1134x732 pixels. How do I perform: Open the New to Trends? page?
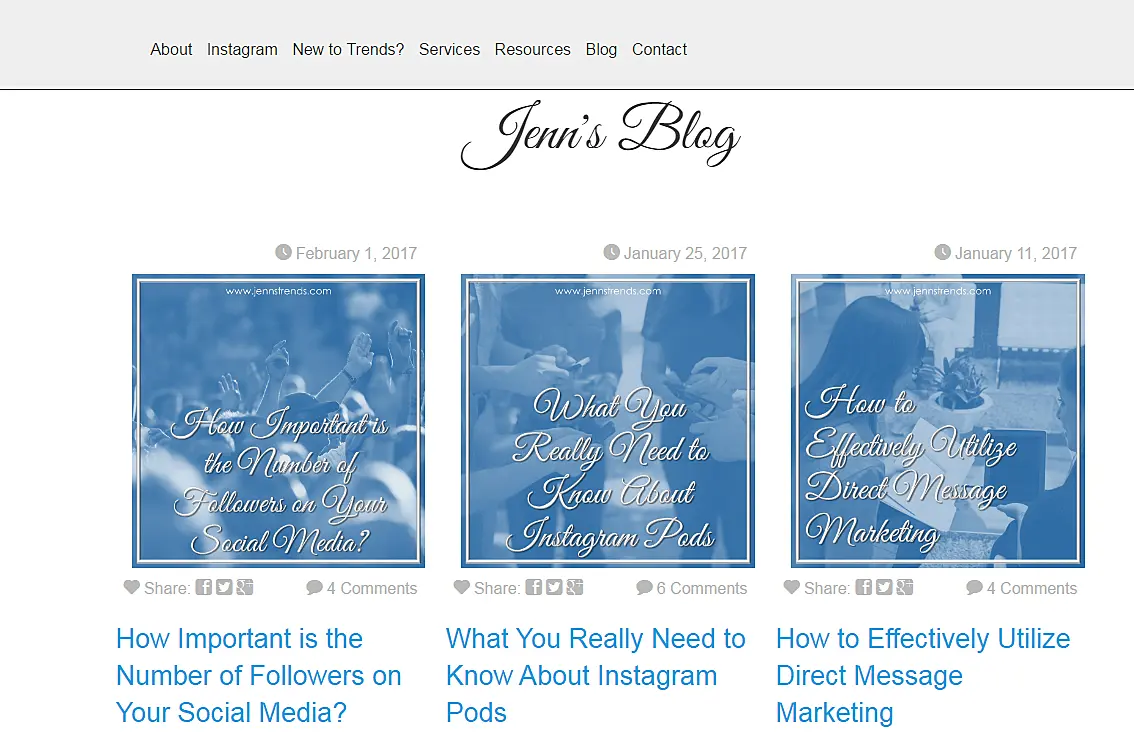click(x=348, y=49)
